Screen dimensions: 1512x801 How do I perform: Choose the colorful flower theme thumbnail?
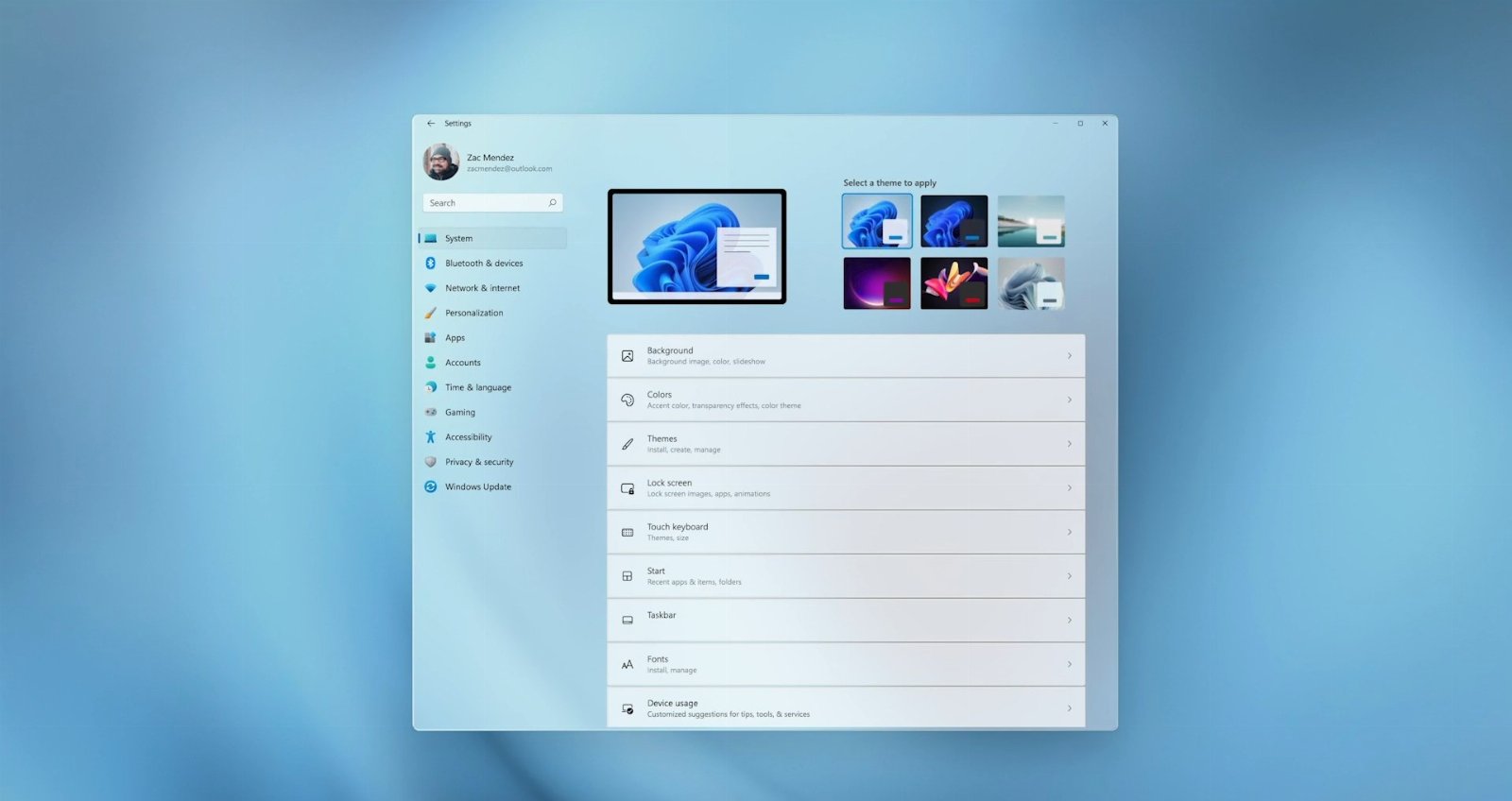pyautogui.click(x=954, y=283)
